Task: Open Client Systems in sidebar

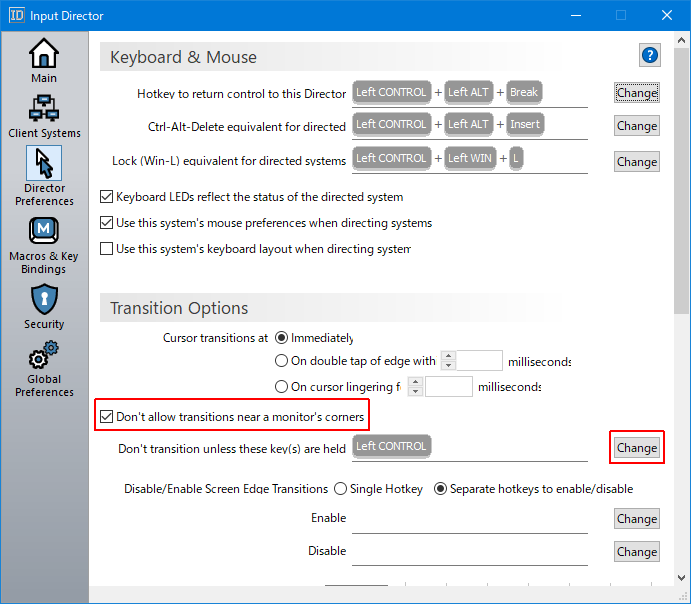Action: coord(44,115)
